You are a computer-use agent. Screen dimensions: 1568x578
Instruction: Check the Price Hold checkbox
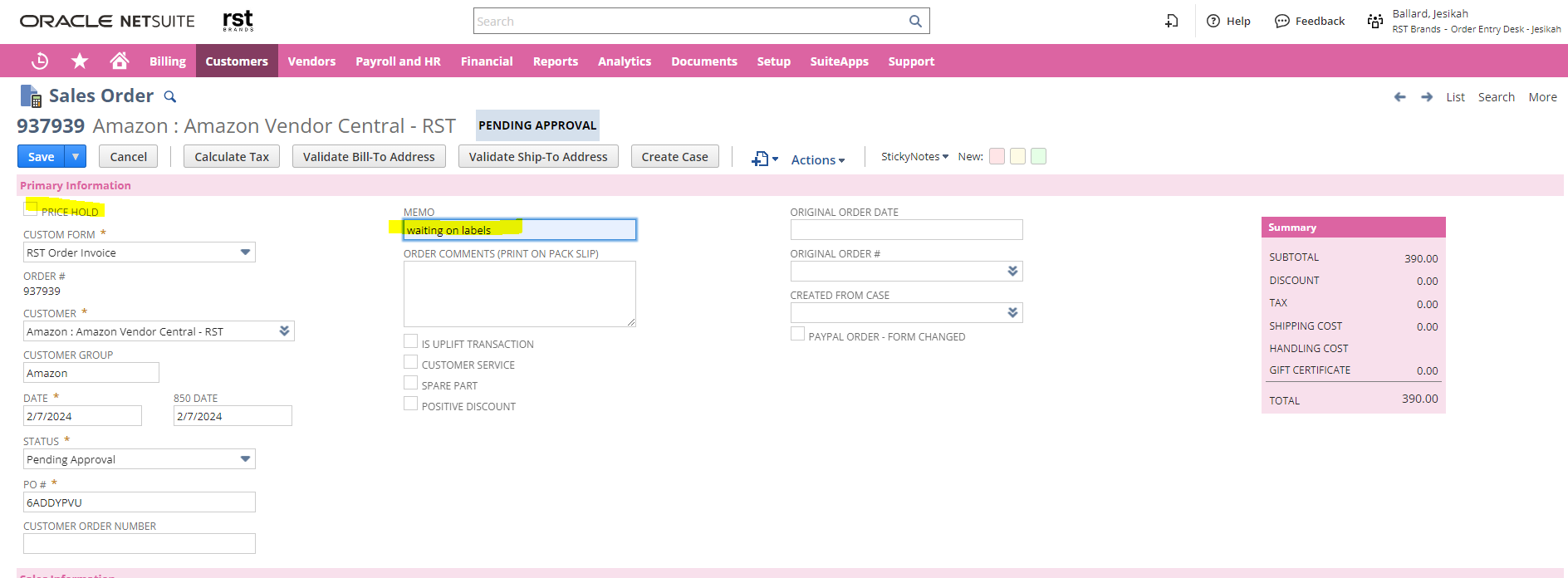pyautogui.click(x=31, y=208)
